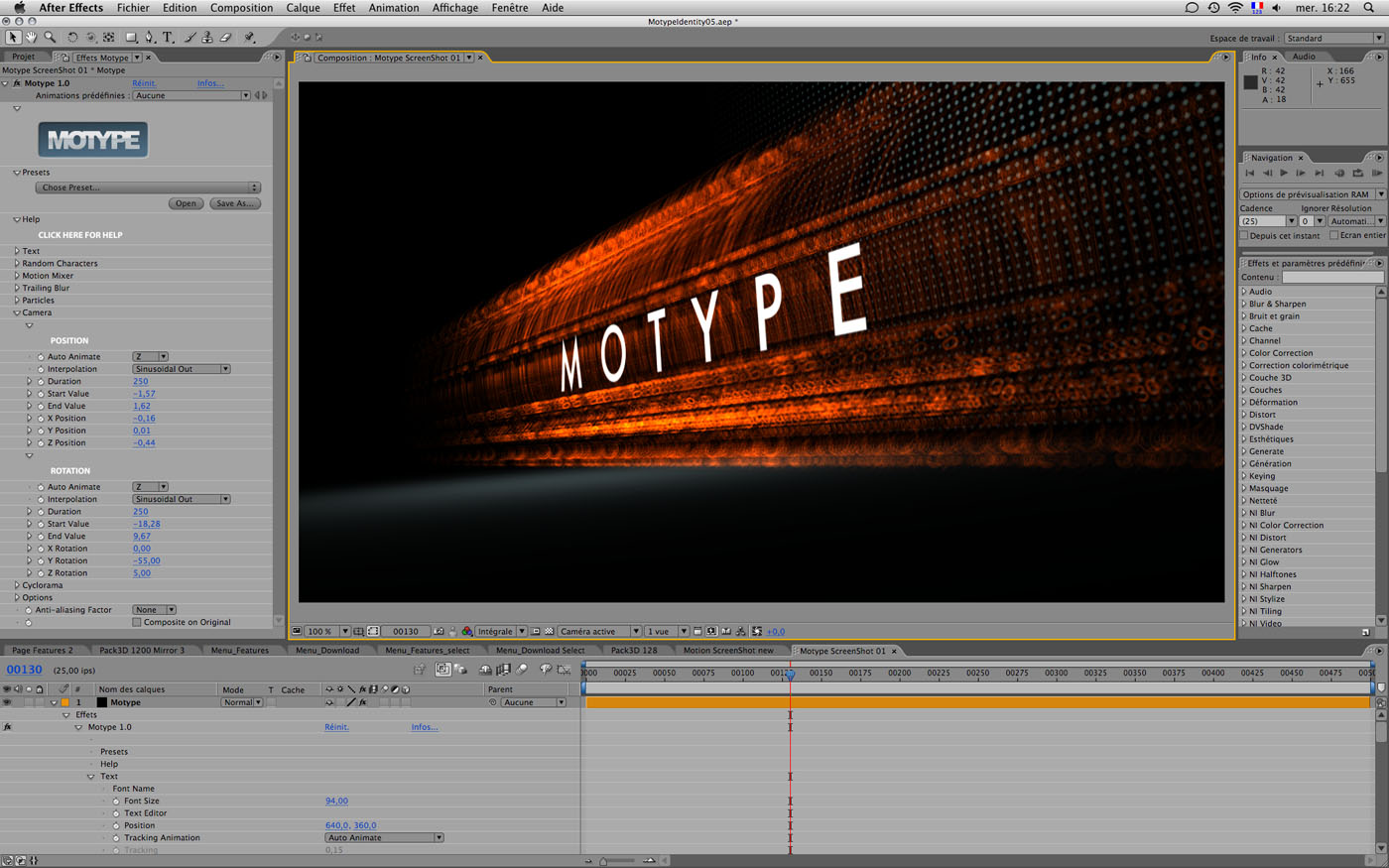Toggle Font Size stopwatch keyframe

pyautogui.click(x=116, y=801)
